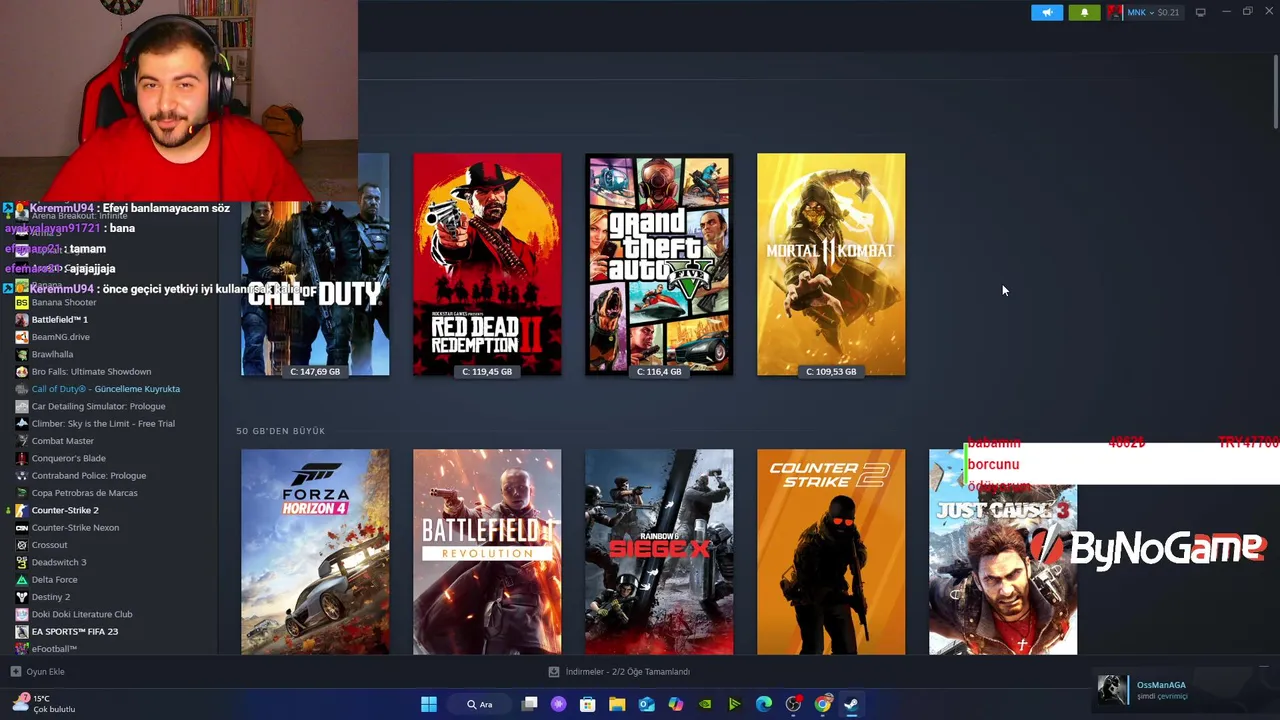Open Microsoft Copilot from taskbar
Image resolution: width=1280 pixels, height=720 pixels.
pyautogui.click(x=676, y=704)
